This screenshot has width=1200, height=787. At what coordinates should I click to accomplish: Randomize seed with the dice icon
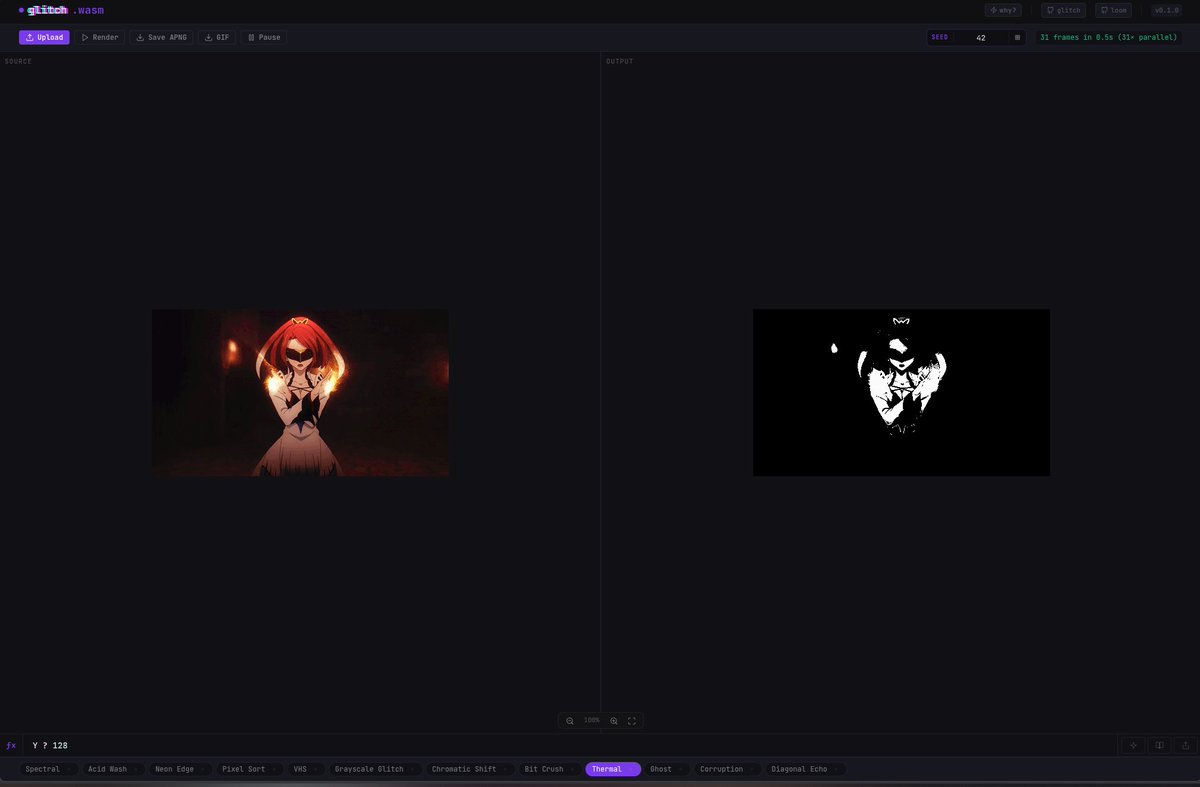coord(1017,37)
